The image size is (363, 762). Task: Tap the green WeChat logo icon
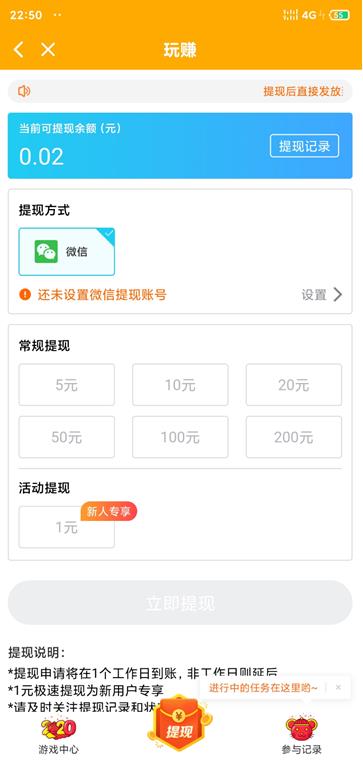(46, 252)
